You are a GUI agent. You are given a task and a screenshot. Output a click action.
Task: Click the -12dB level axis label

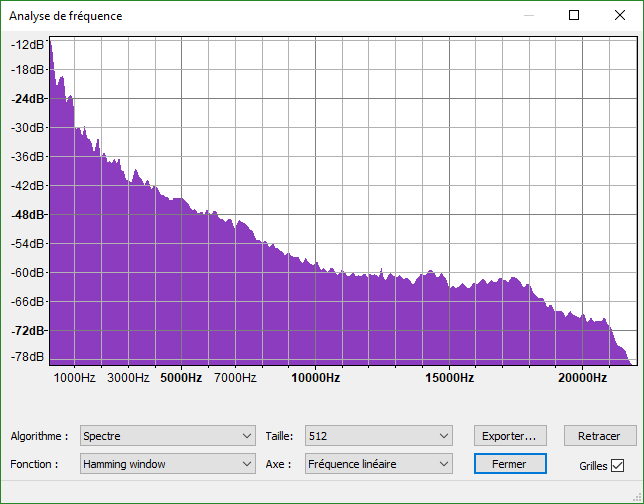pos(28,44)
